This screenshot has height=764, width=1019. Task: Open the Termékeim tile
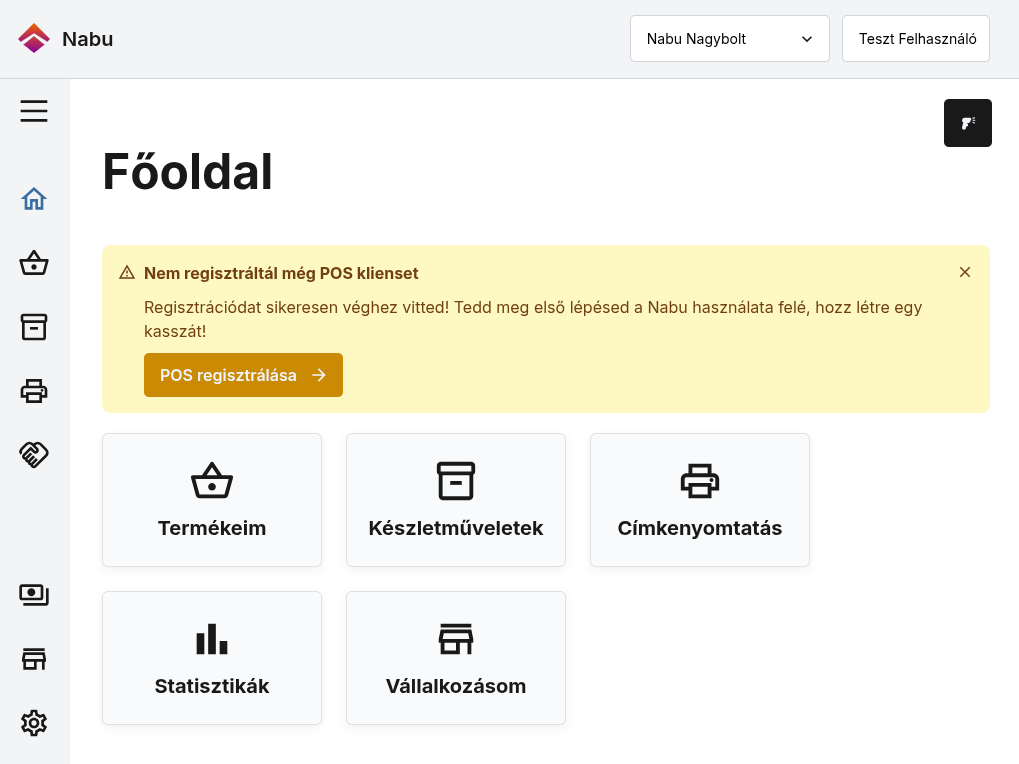(212, 500)
